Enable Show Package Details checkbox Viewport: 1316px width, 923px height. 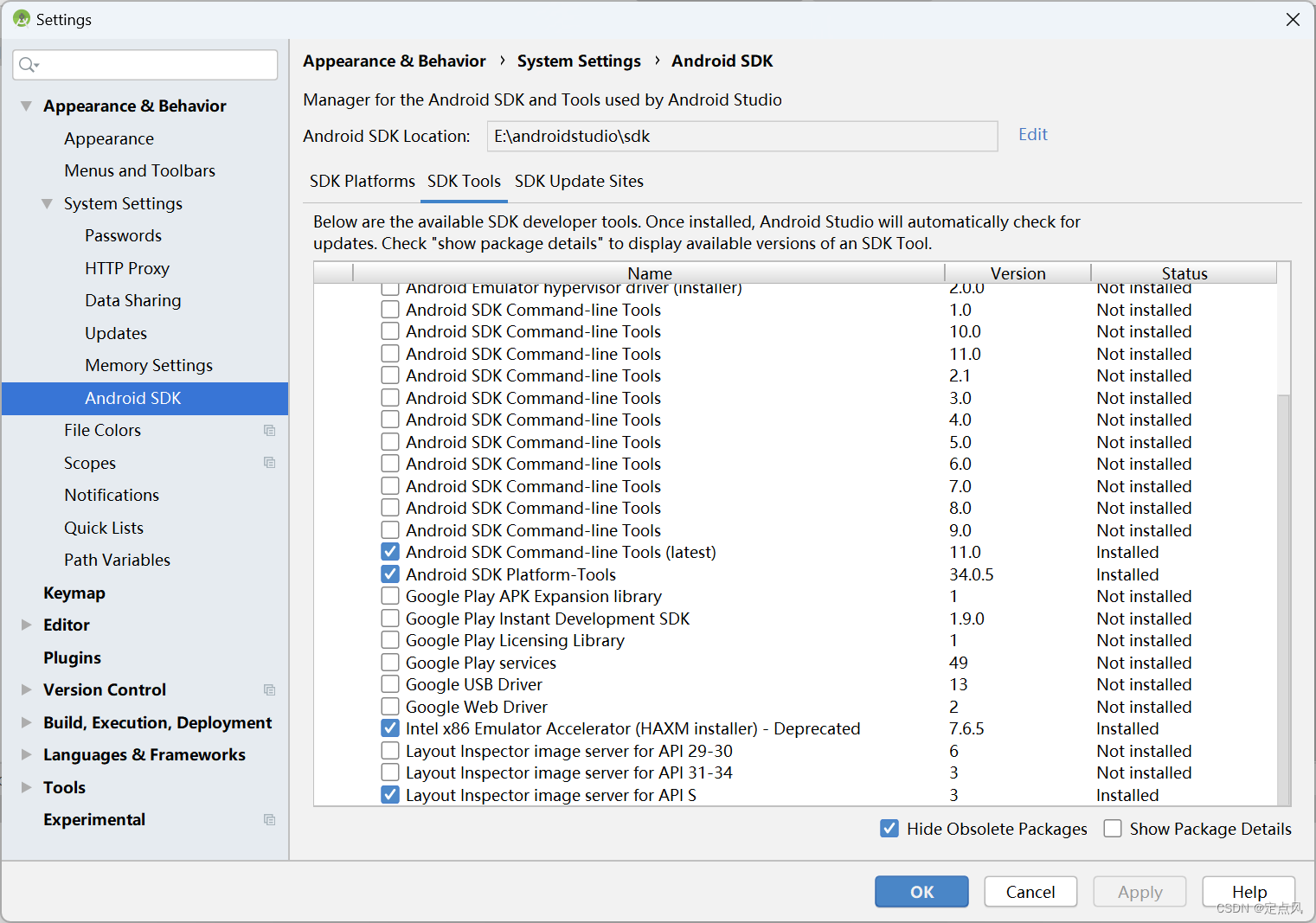(1113, 829)
